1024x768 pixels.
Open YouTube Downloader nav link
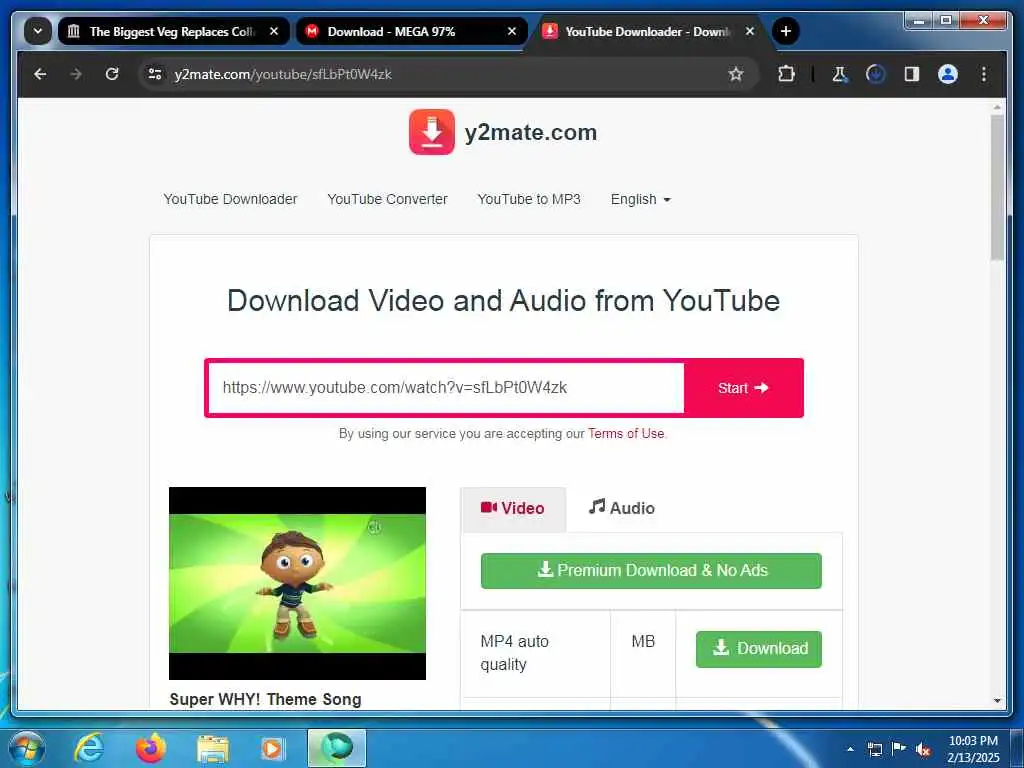231,199
